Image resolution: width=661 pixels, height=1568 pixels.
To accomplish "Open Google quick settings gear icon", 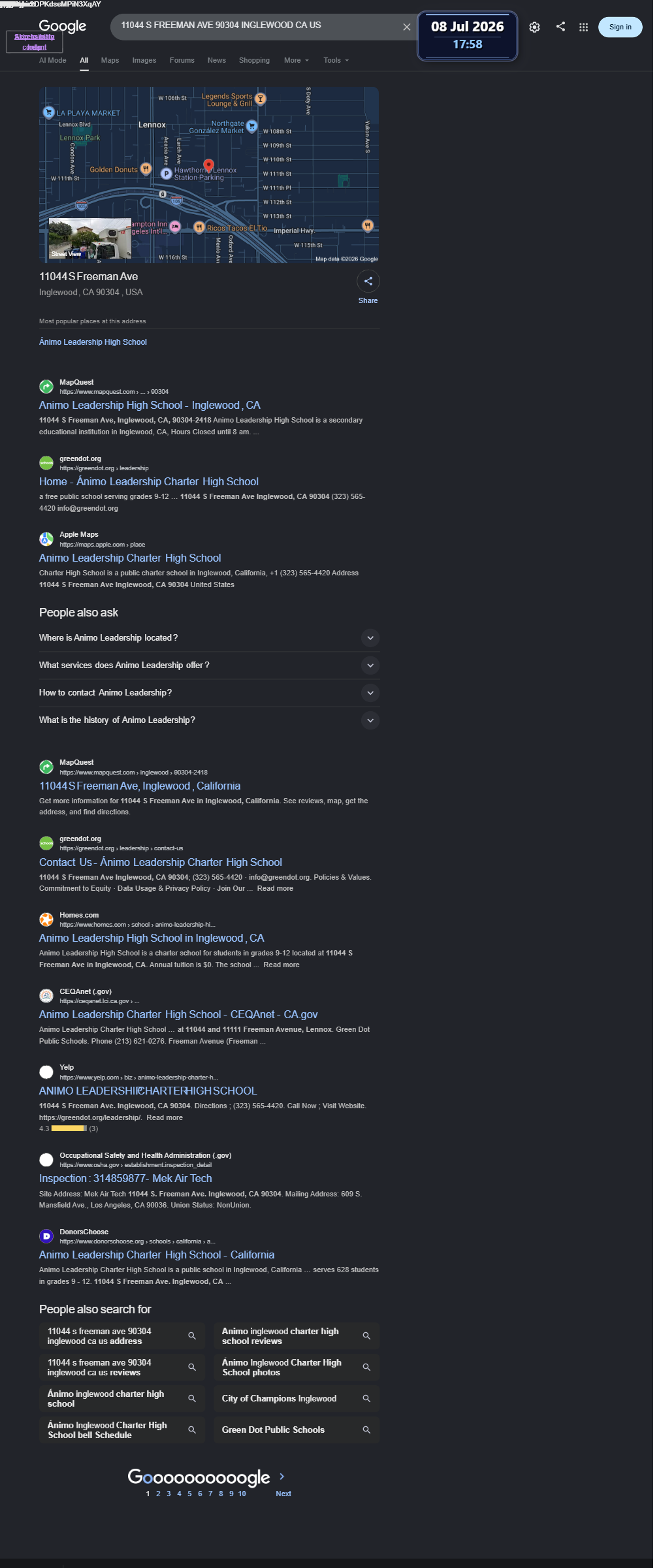I will [x=534, y=27].
